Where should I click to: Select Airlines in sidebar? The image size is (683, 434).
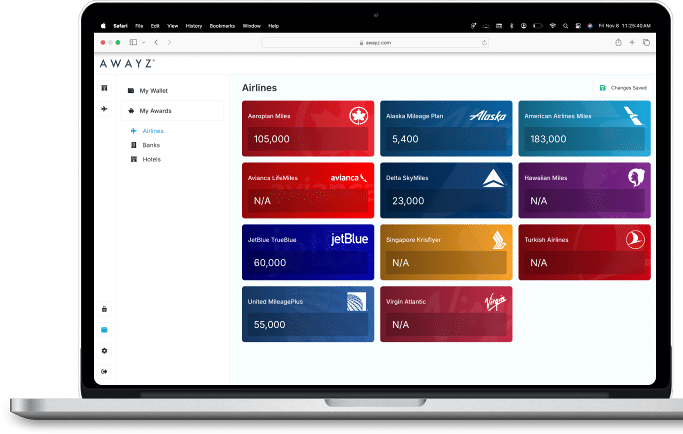tap(147, 131)
